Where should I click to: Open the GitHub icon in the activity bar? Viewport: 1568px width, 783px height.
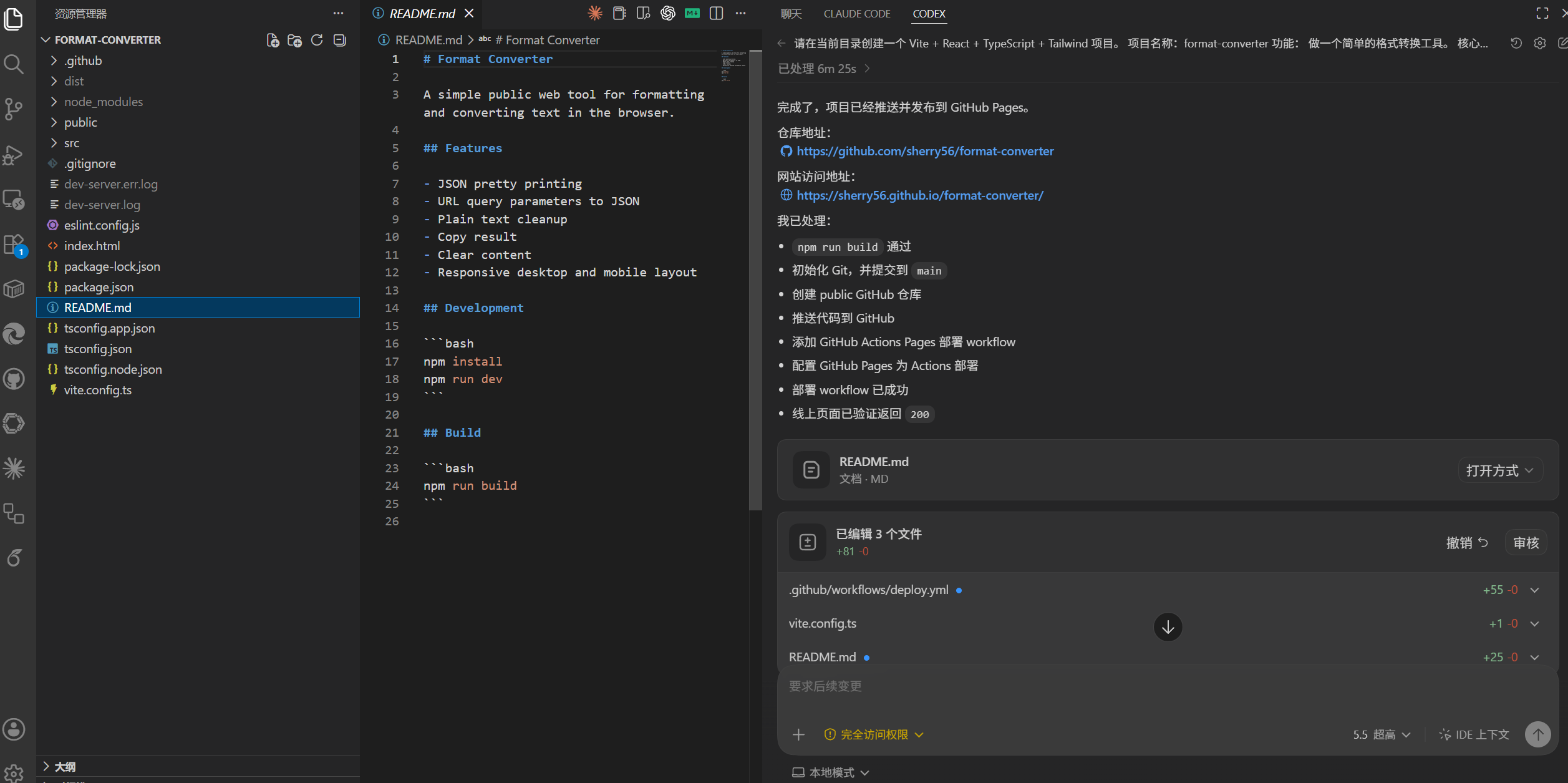(x=14, y=379)
